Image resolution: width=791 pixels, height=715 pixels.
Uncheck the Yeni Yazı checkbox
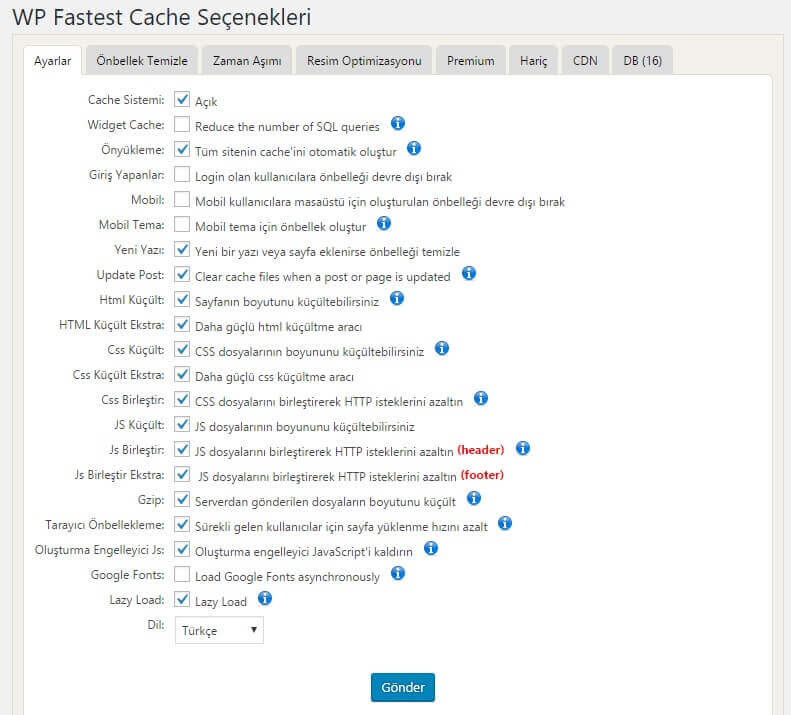[182, 249]
